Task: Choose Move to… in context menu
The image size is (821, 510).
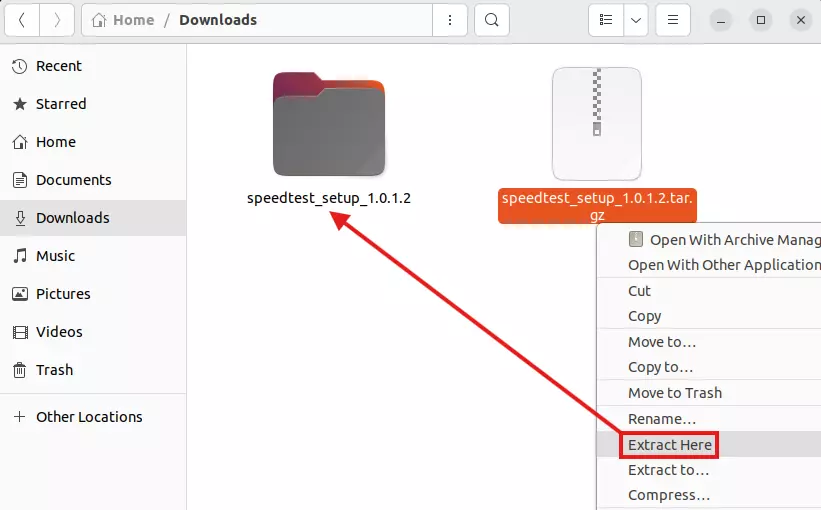Action: coord(709,342)
